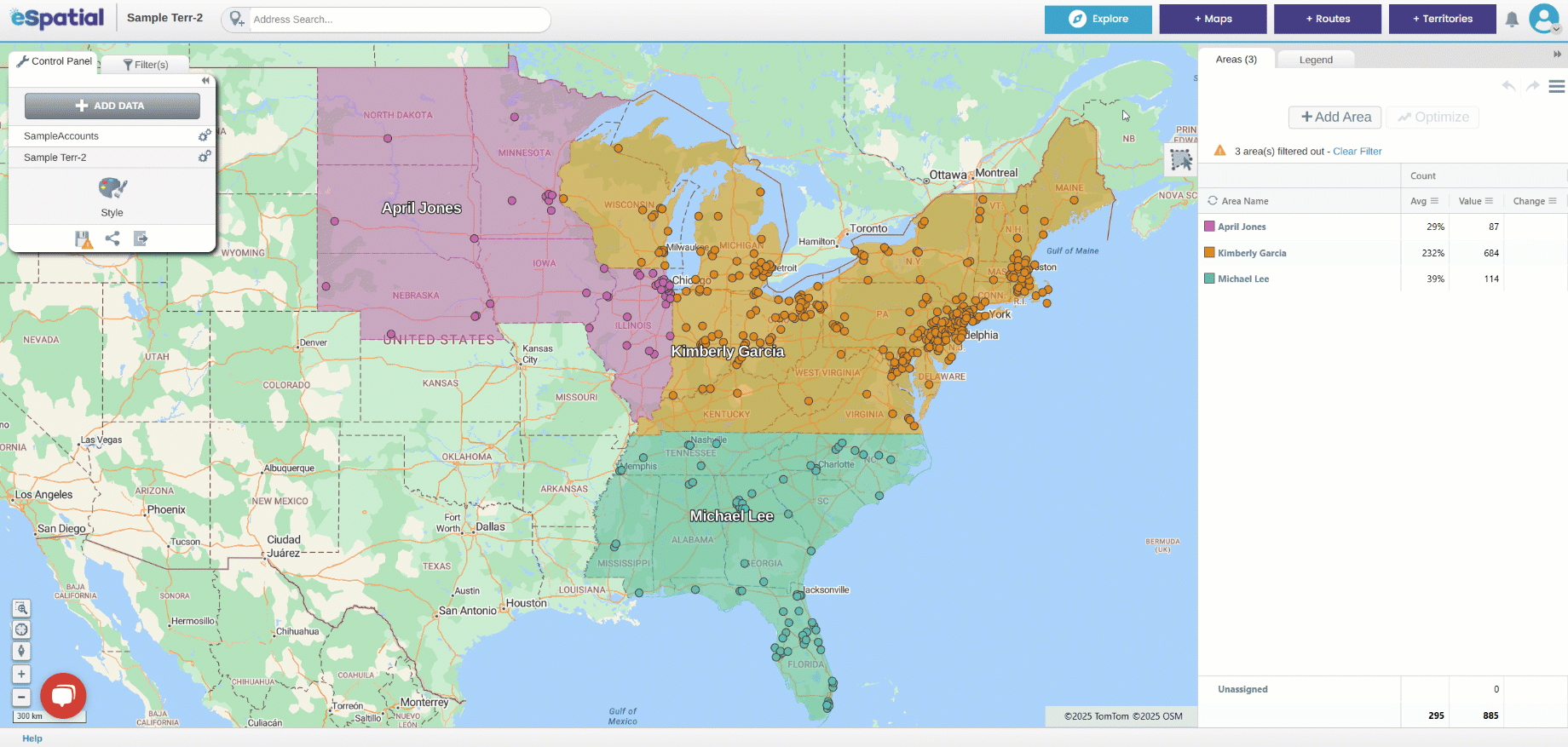
Task: Click the lasso selection tool on map
Action: (x=1181, y=159)
